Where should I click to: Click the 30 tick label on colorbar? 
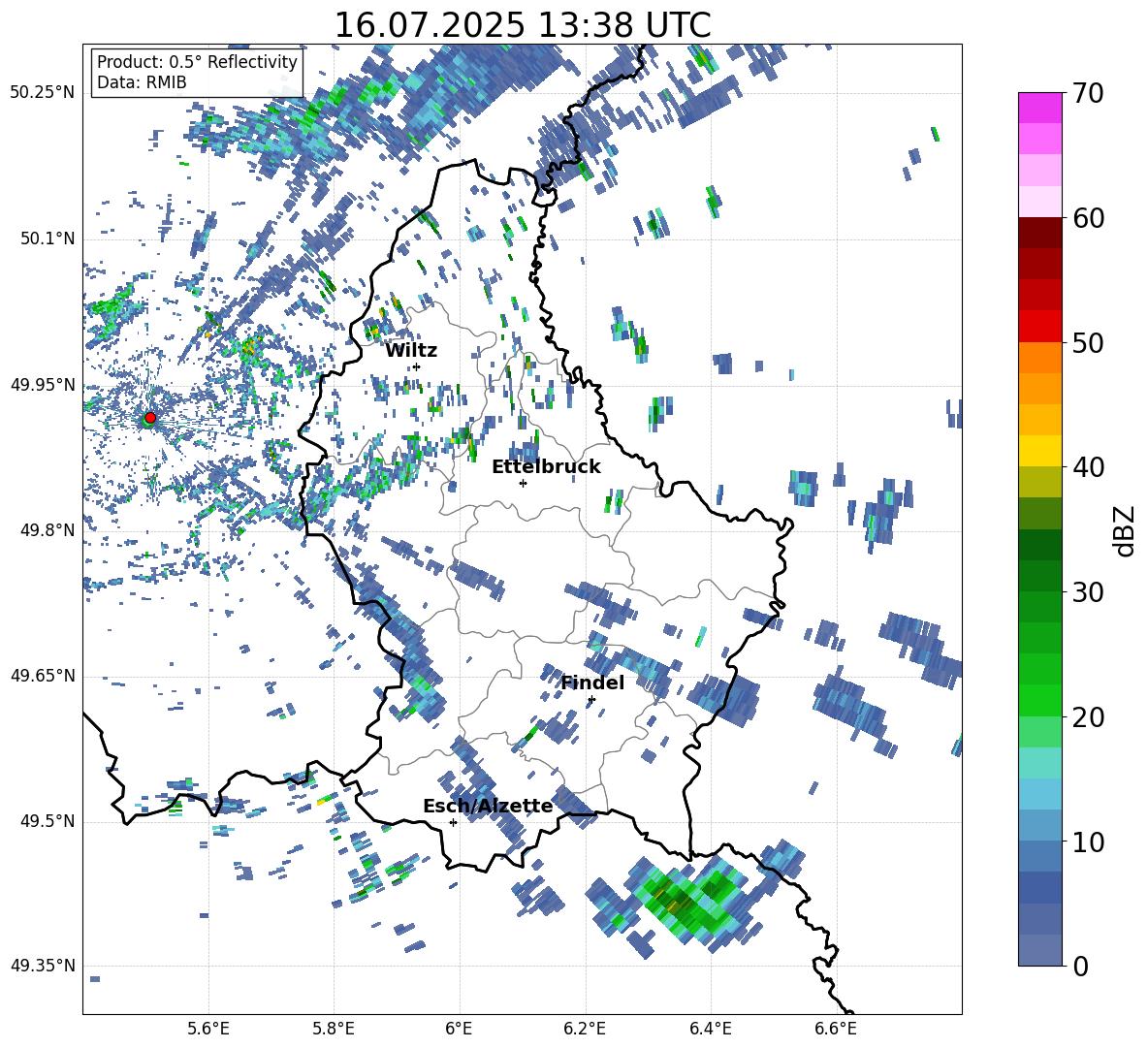[1088, 592]
